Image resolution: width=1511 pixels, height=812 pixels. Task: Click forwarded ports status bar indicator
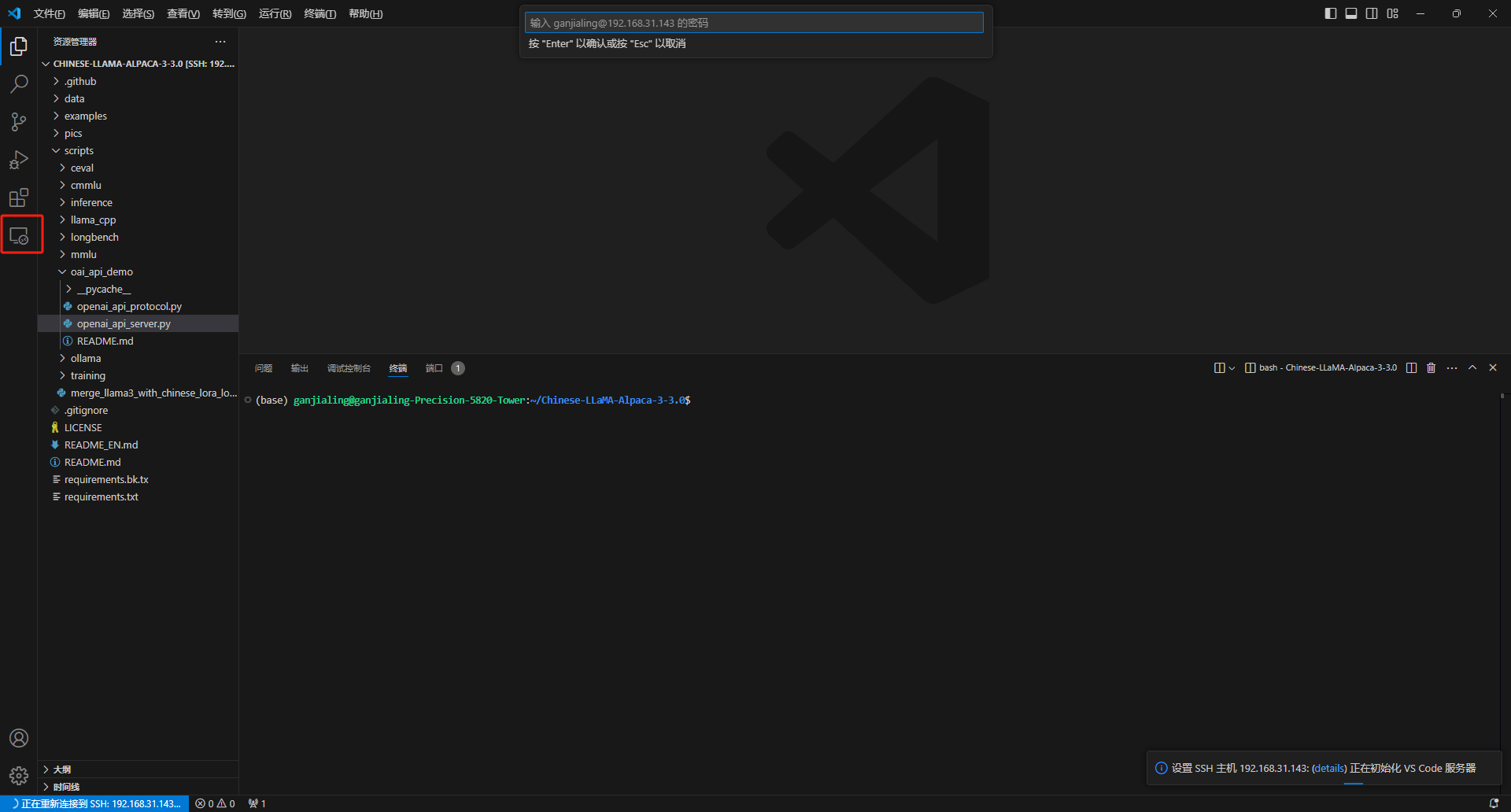257,803
